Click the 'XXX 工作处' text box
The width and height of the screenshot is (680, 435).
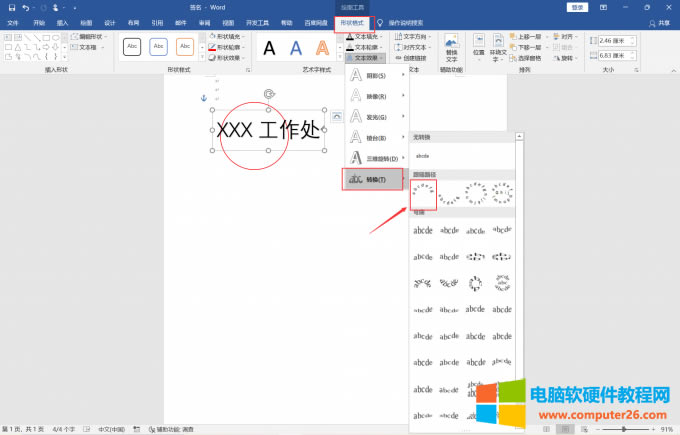pyautogui.click(x=268, y=130)
